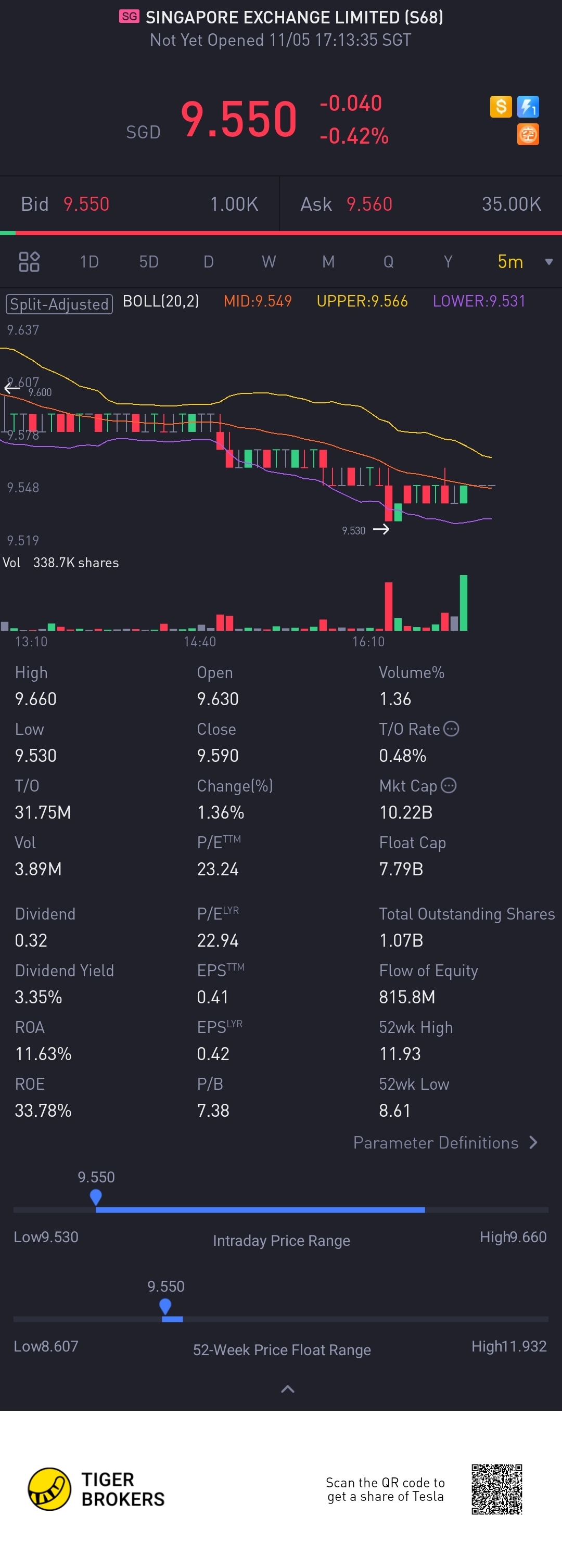
Task: Switch to the weekly W chart tab
Action: [269, 262]
